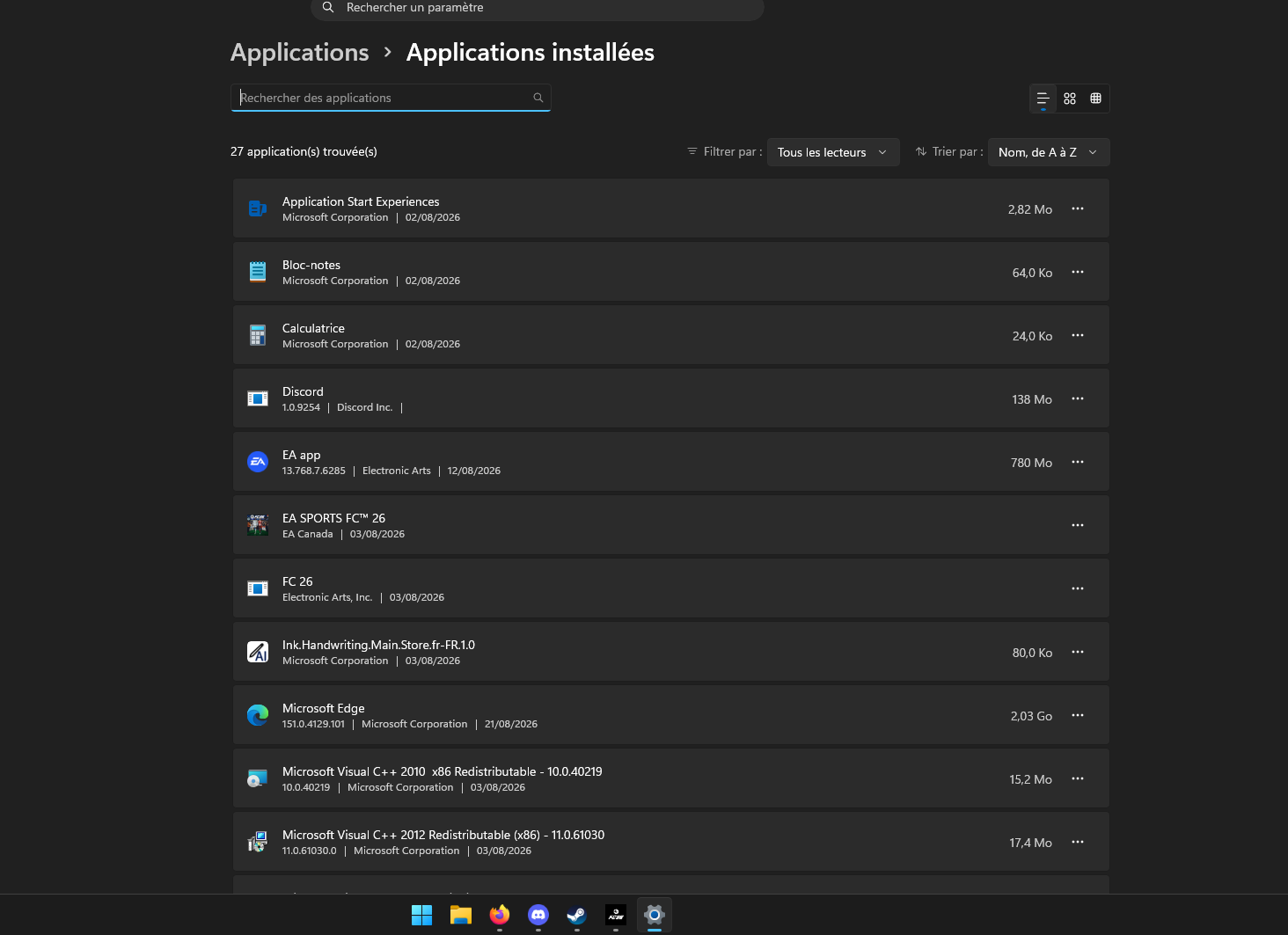Open more options for EA app
1288x935 pixels.
[x=1078, y=462]
